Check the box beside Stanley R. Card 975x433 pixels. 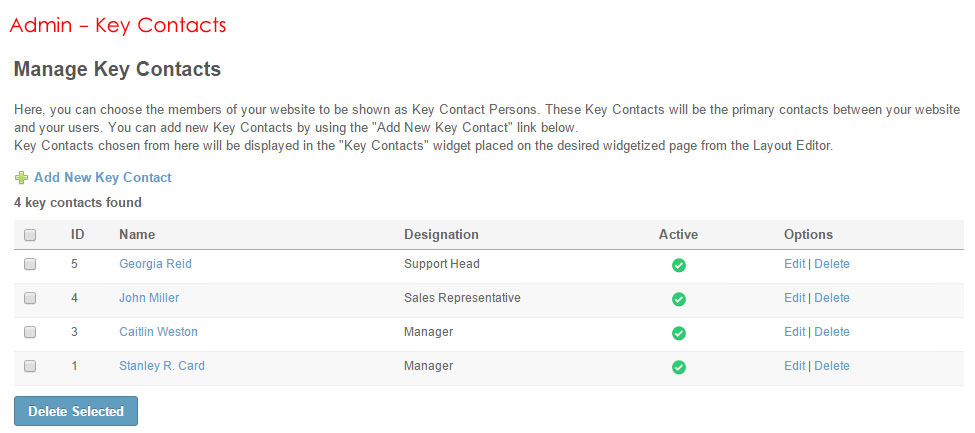(30, 366)
